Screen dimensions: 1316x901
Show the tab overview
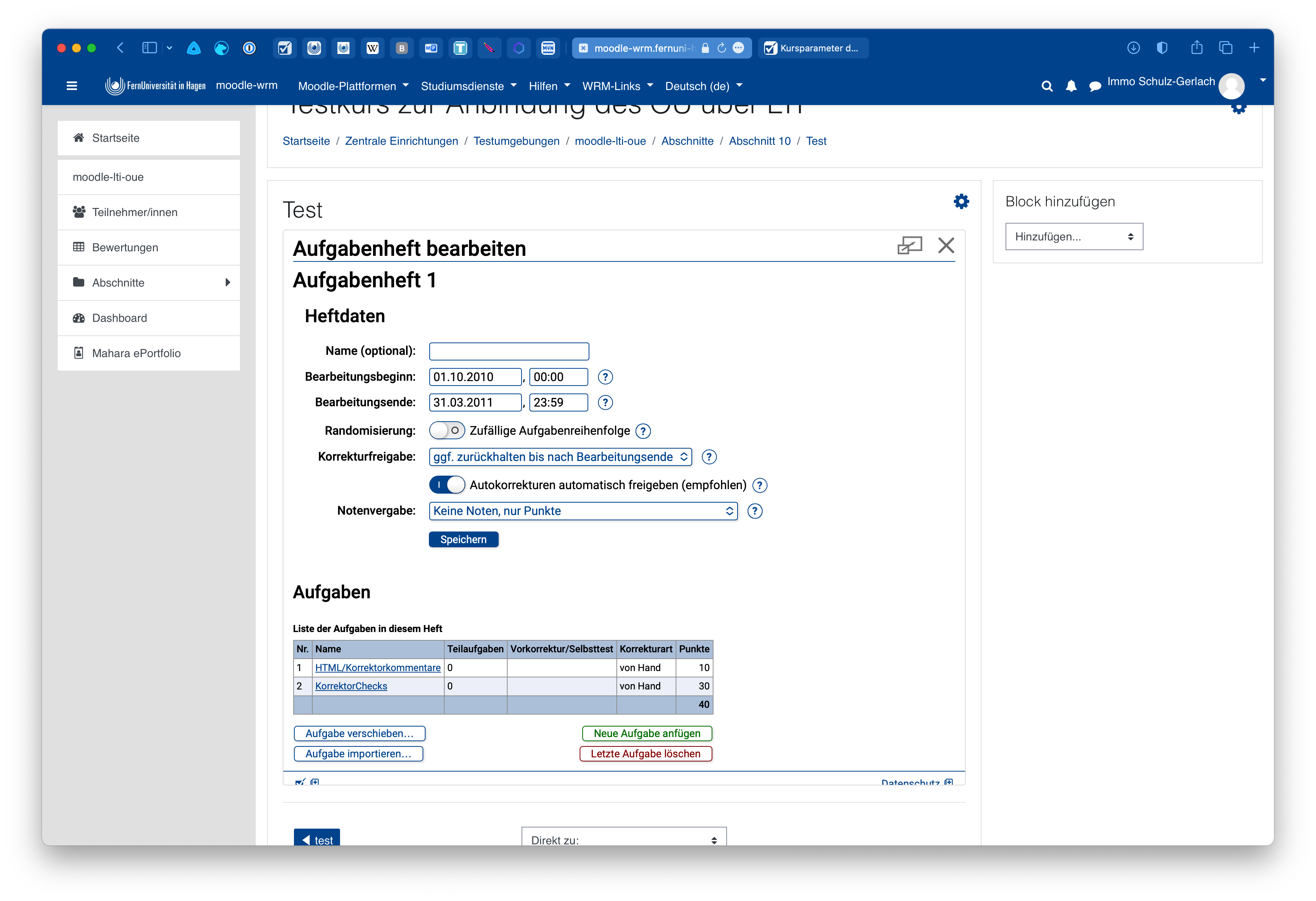pos(1225,48)
